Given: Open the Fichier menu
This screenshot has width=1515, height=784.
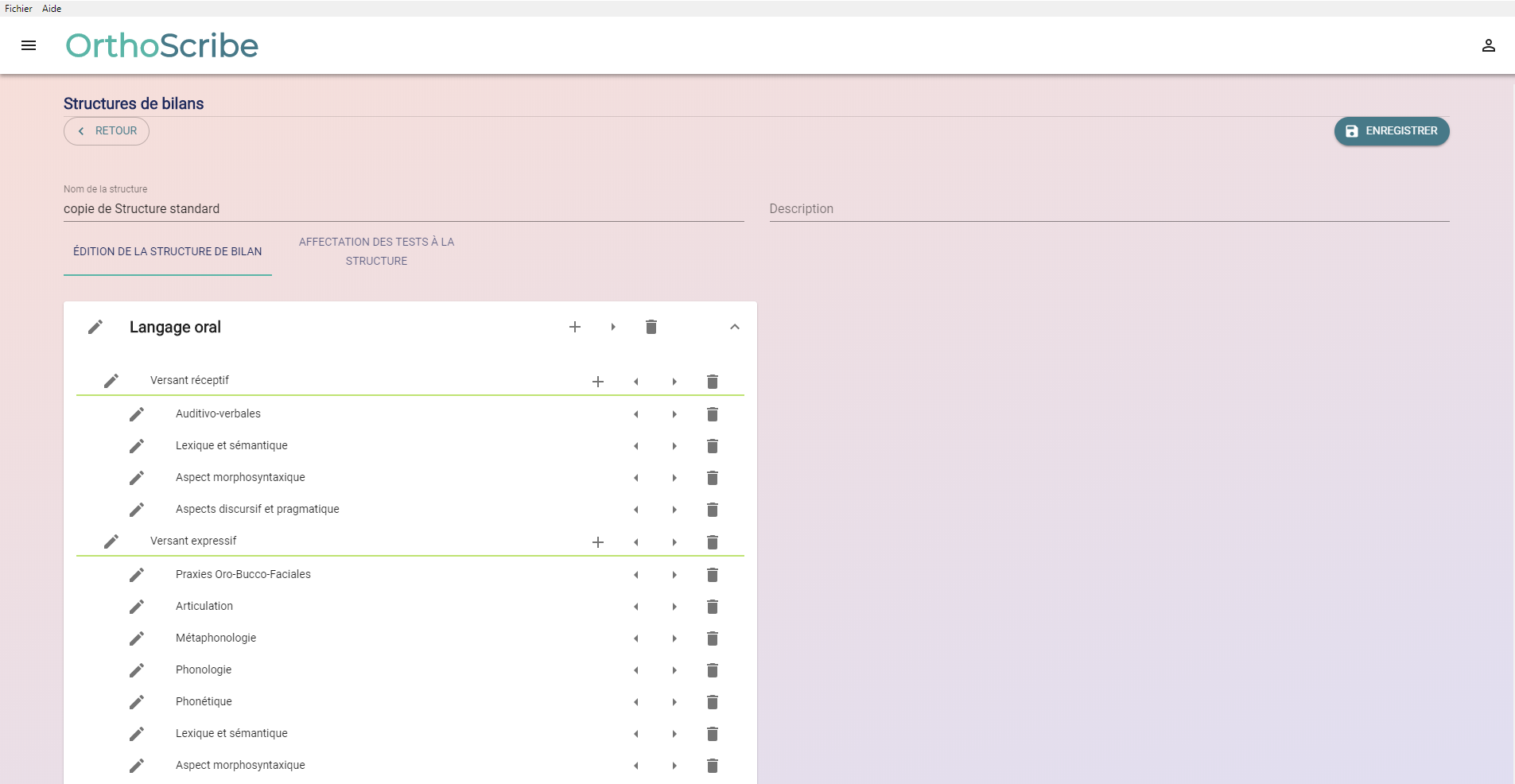Looking at the screenshot, I should point(18,9).
